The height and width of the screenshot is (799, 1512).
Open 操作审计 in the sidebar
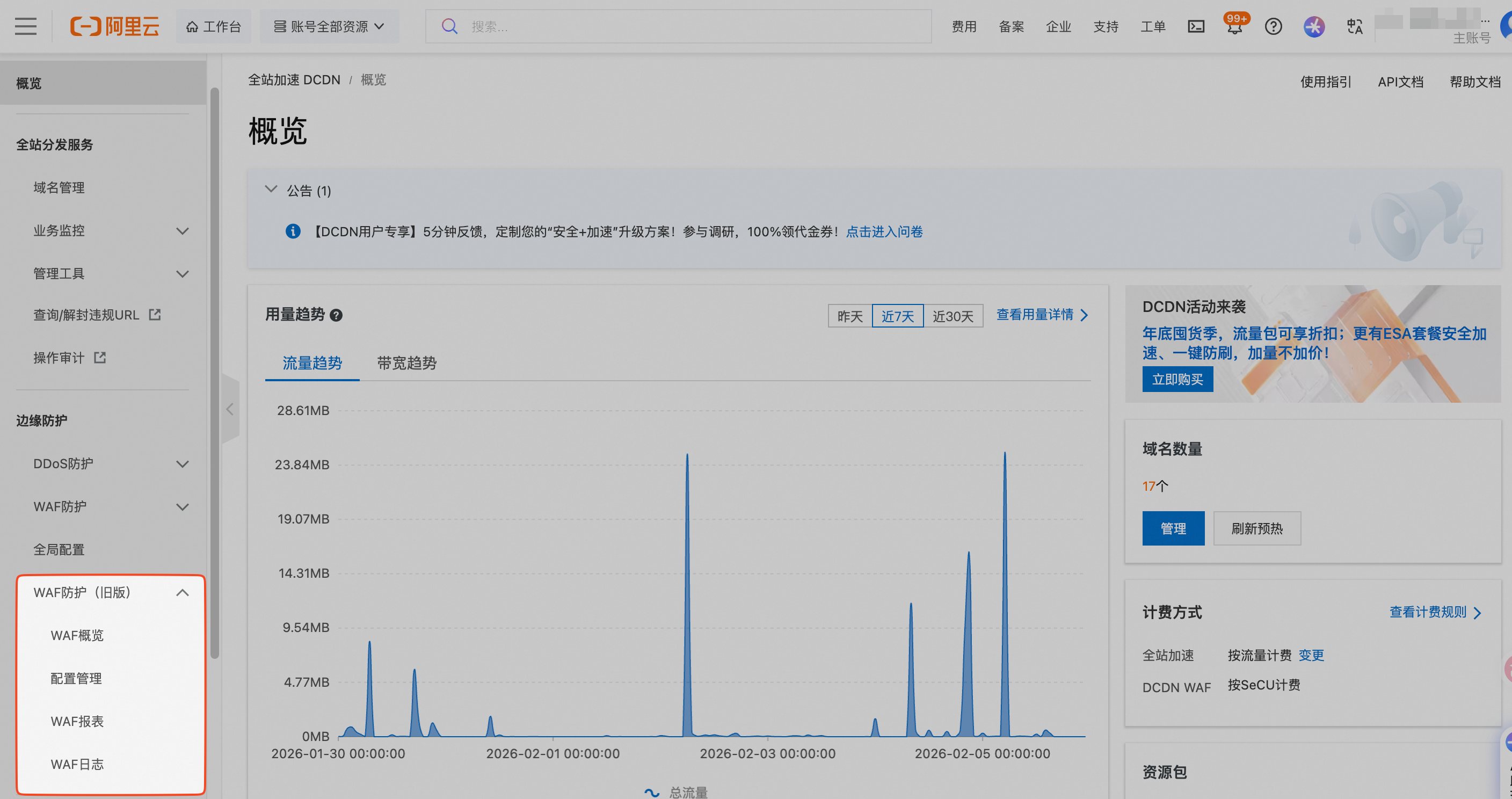pyautogui.click(x=59, y=358)
